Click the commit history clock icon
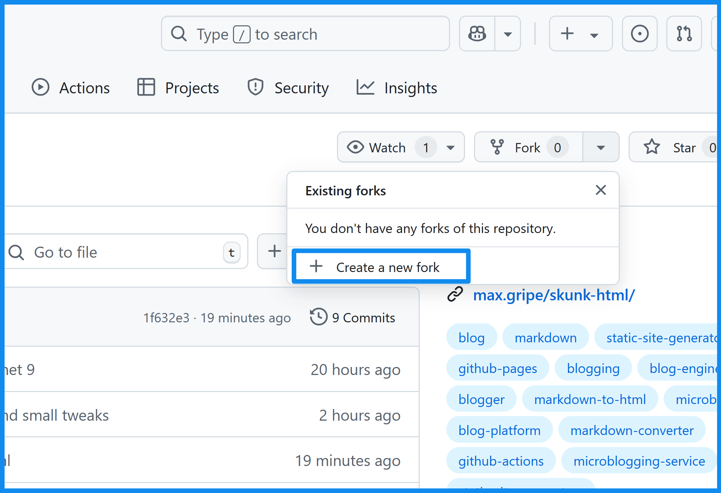The height and width of the screenshot is (493, 721). tap(318, 317)
